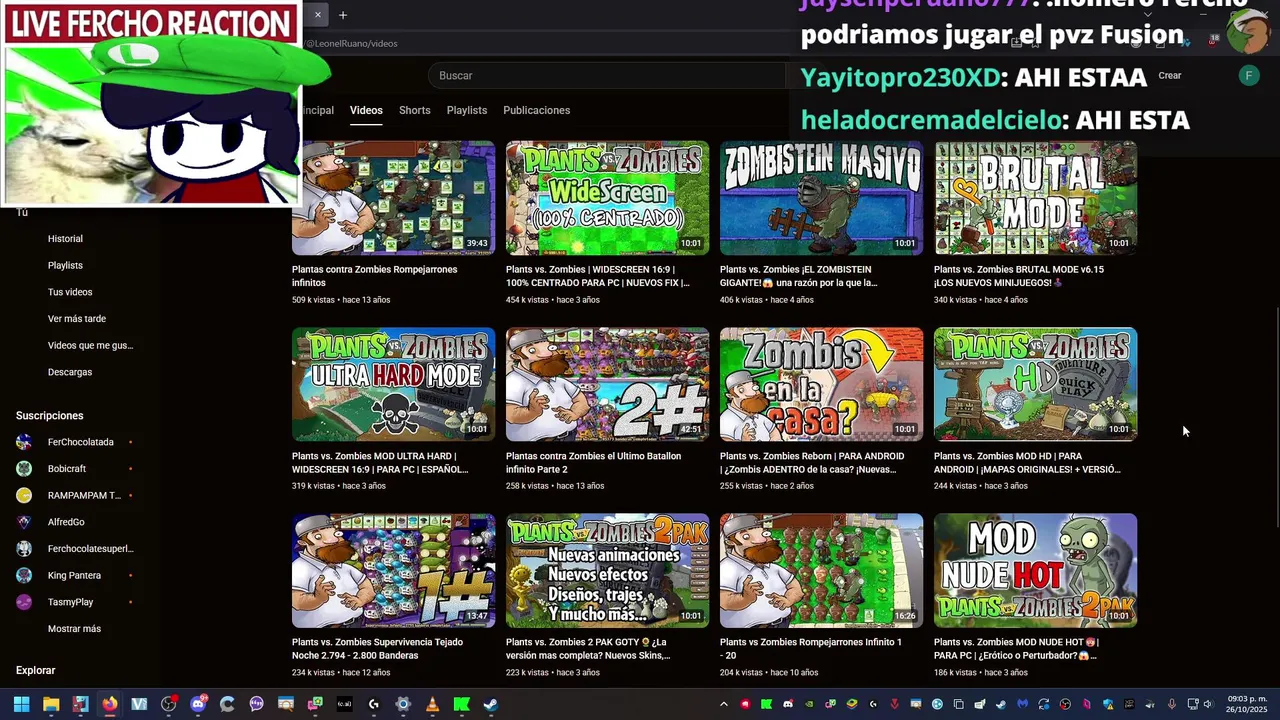Viewport: 1280px width, 720px height.
Task: Expand subscriptions with Mostrar más
Action: tap(74, 629)
